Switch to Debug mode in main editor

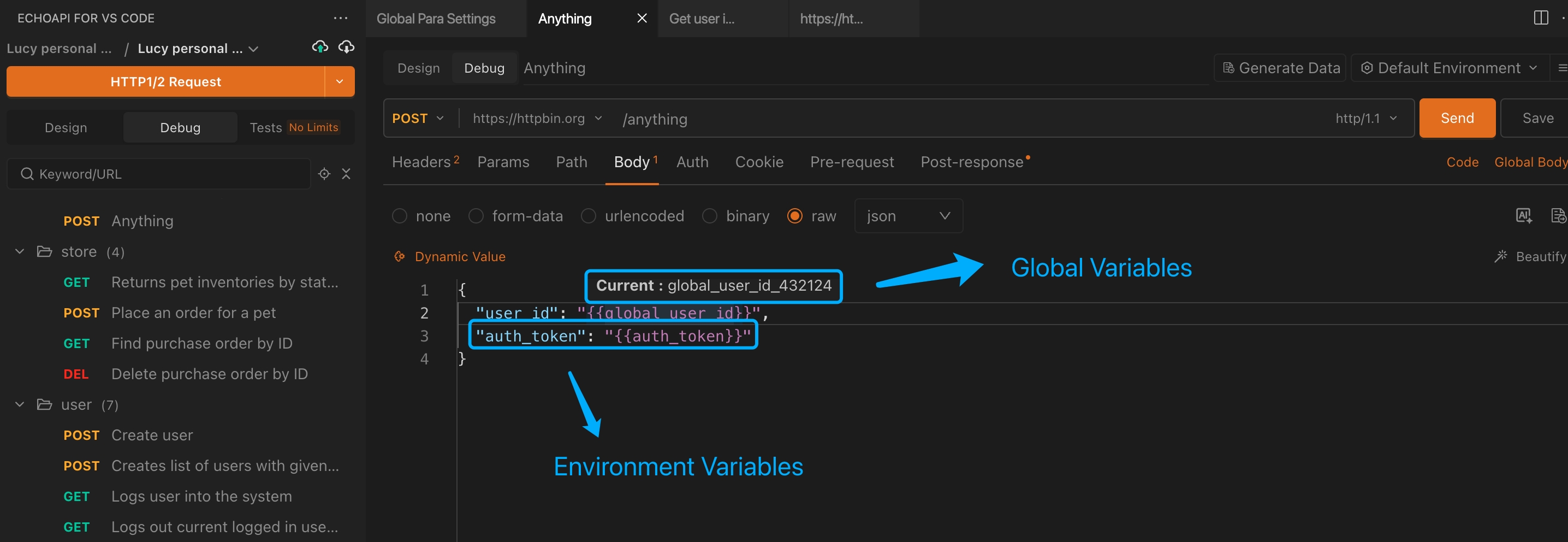[x=484, y=68]
